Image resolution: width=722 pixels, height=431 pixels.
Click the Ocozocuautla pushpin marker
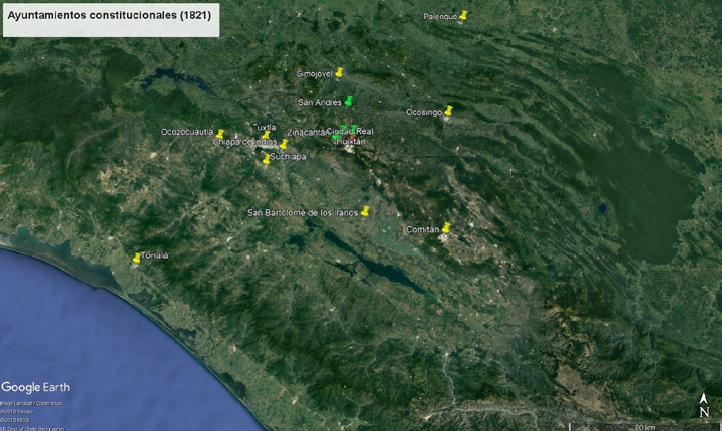[x=220, y=133]
